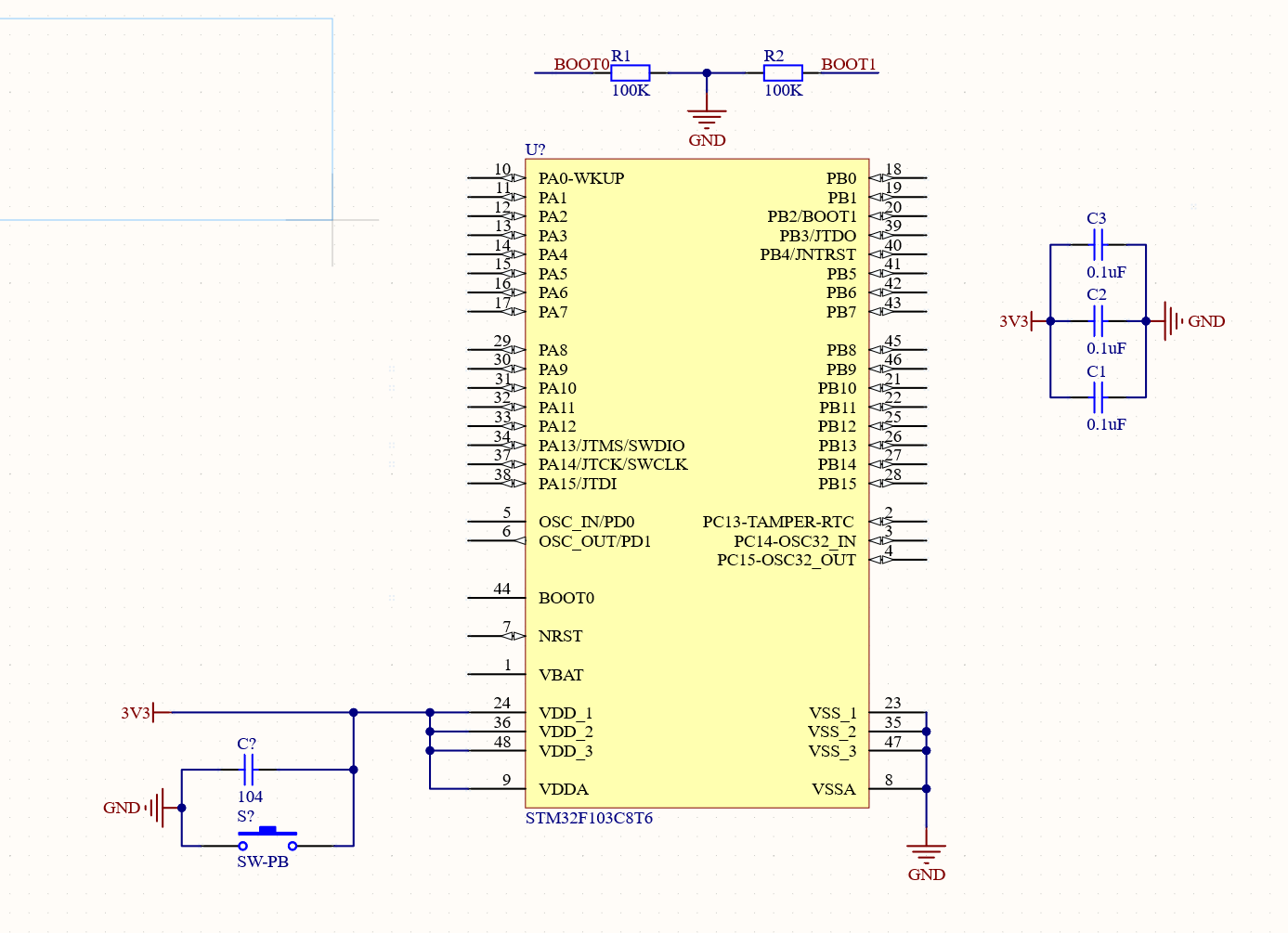1288x933 pixels.
Task: Click the NRST pin name
Action: pyautogui.click(x=561, y=636)
